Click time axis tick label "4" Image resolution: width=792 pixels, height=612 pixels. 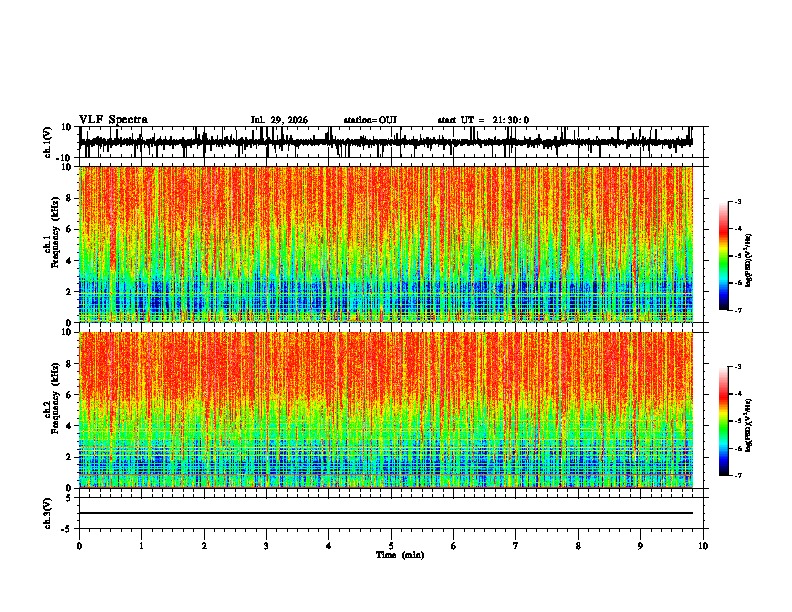[x=329, y=546]
